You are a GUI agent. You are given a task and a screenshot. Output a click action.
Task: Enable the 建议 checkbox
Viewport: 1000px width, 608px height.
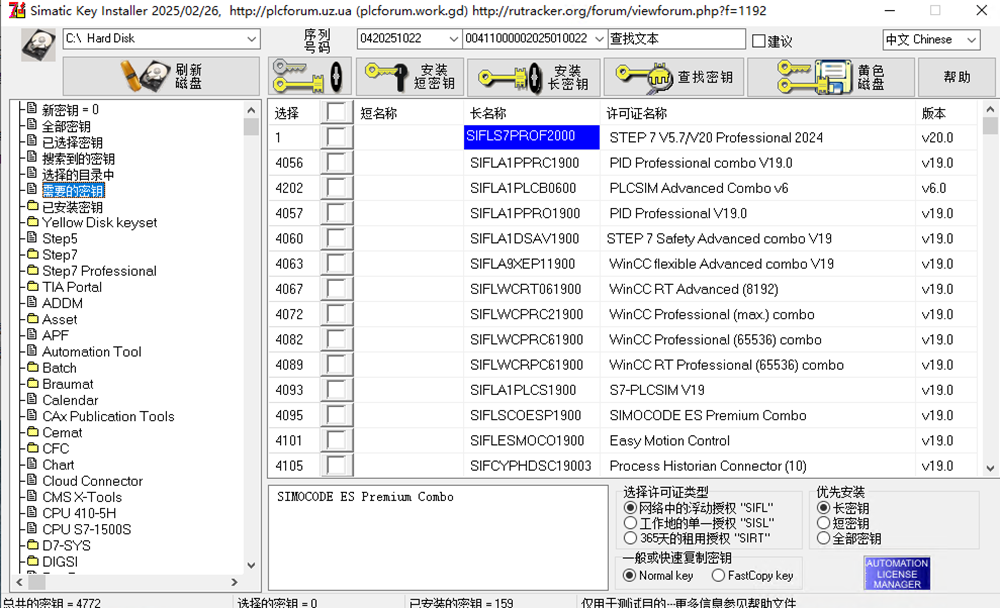click(x=759, y=41)
